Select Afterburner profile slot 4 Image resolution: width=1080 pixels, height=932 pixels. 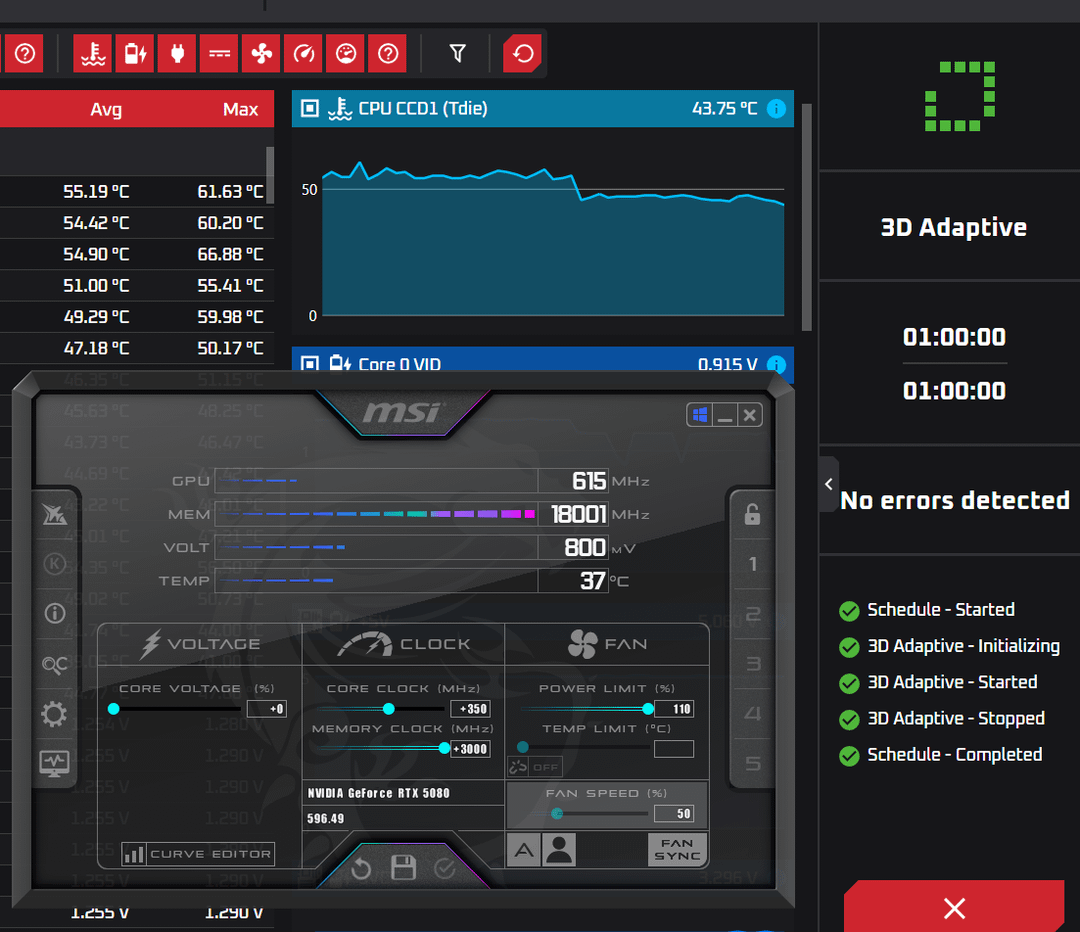[753, 714]
